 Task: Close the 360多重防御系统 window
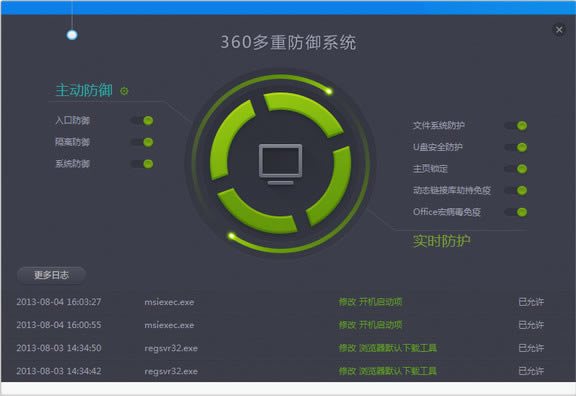click(559, 30)
